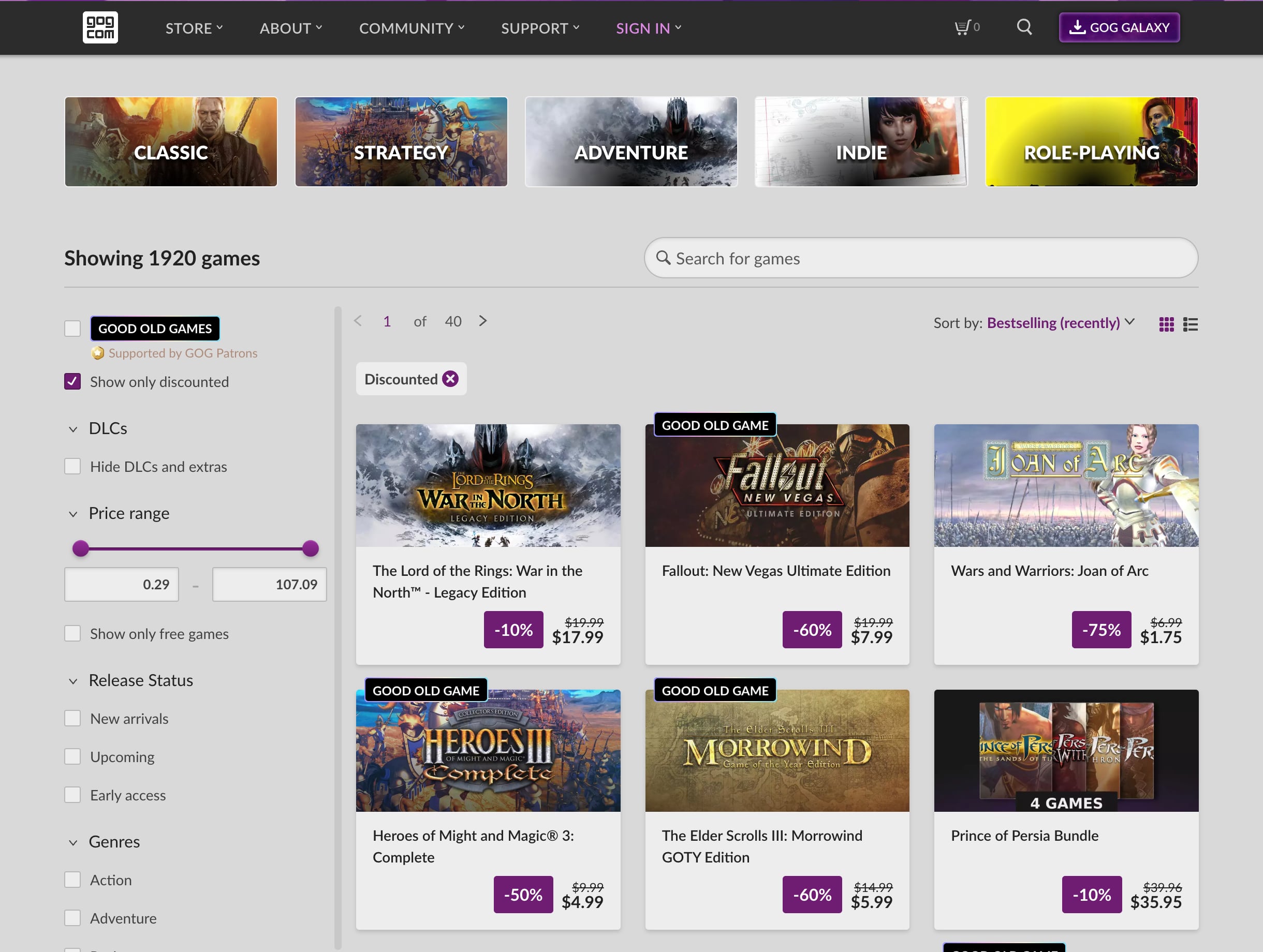Screen dimensions: 1263x952
Task: Select the Action genre checkbox
Action: click(x=72, y=880)
